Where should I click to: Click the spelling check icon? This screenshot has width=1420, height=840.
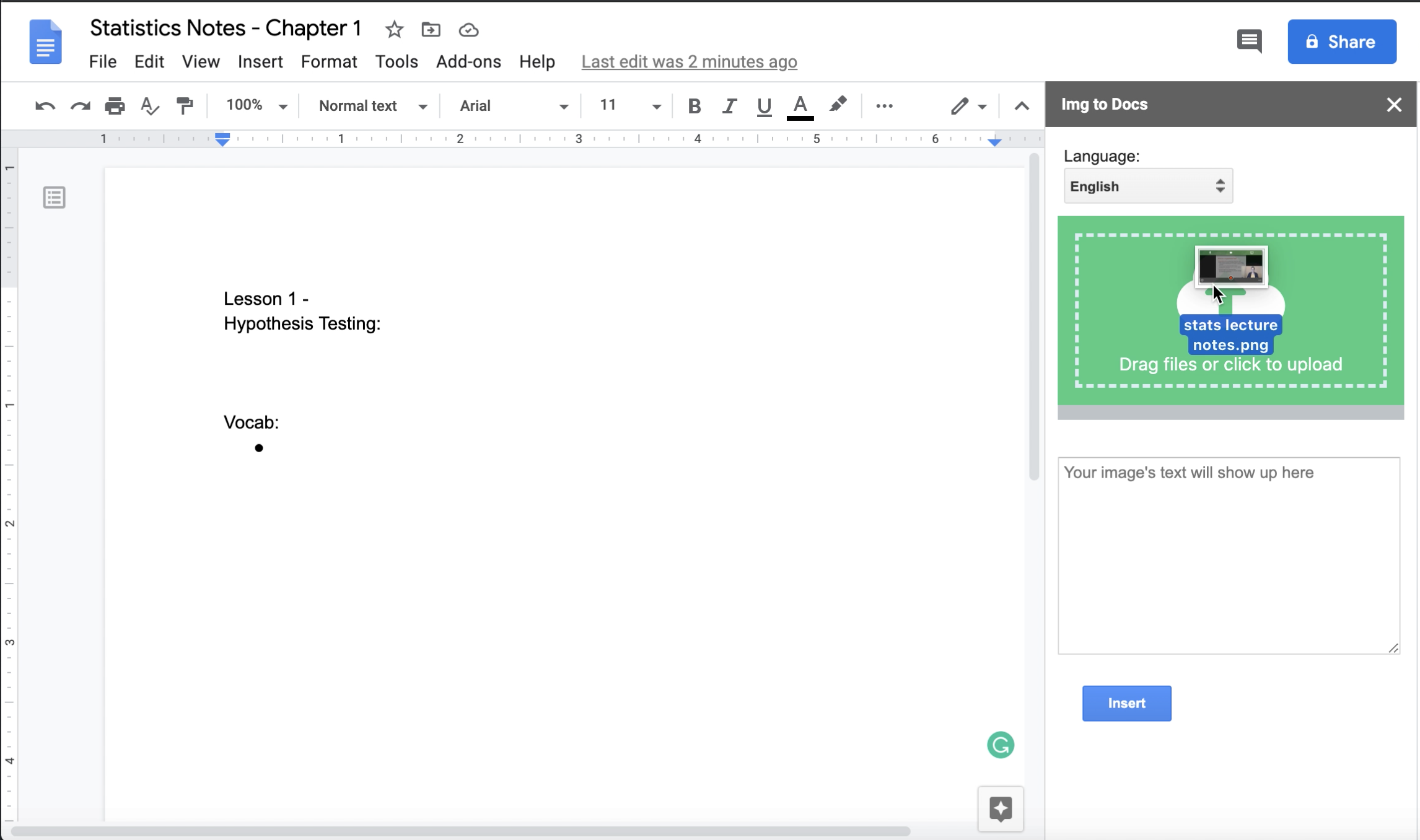(149, 106)
